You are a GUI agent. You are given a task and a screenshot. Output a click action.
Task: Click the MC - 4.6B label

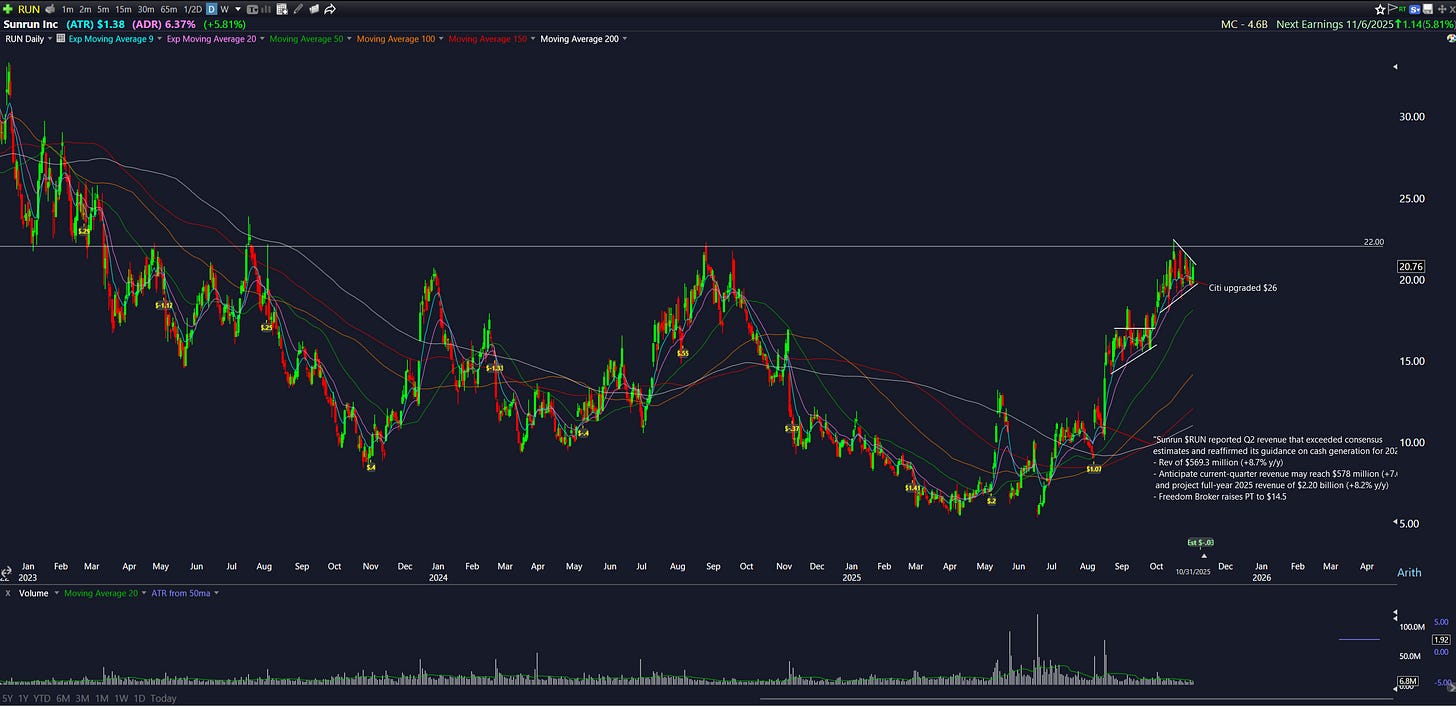[x=1244, y=24]
